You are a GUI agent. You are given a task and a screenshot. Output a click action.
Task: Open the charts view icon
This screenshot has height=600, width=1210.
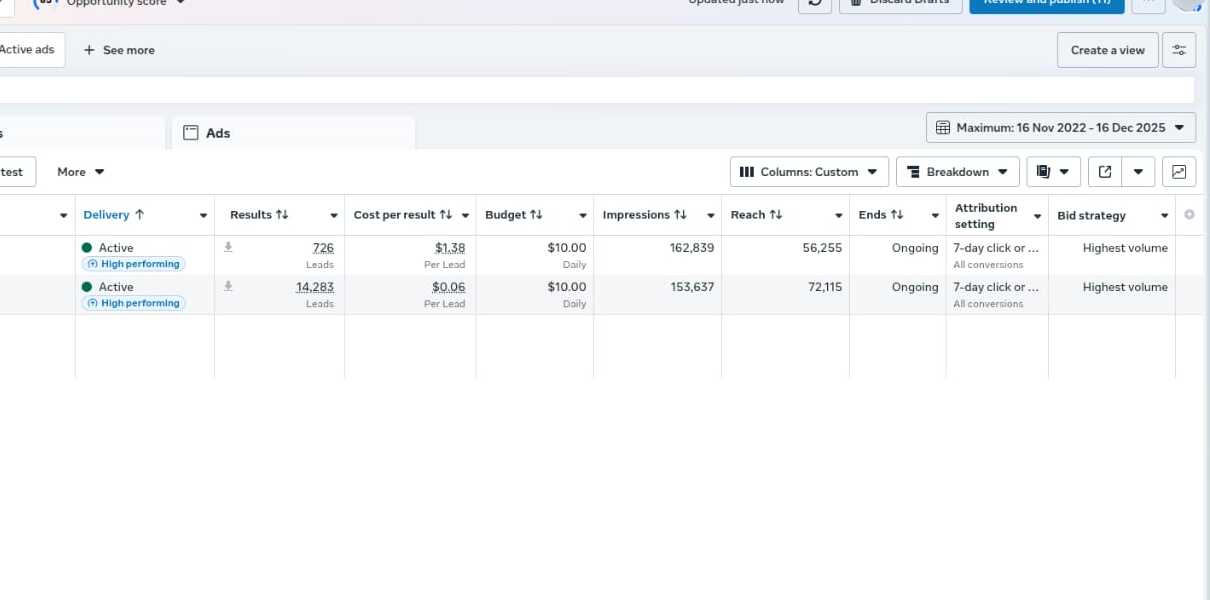point(1179,171)
